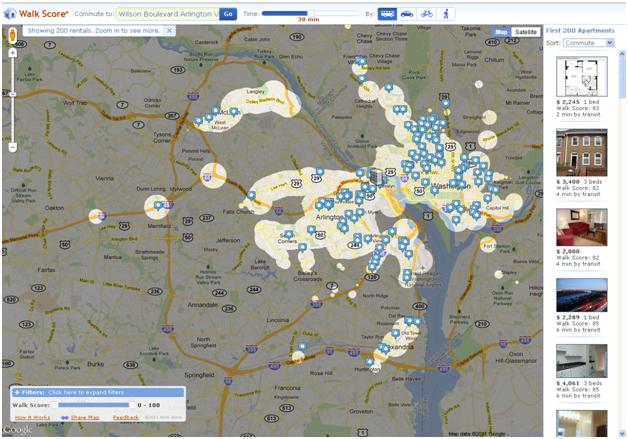Click the rental marker at Huntington
Screen dimensions: 628x439
[370, 362]
